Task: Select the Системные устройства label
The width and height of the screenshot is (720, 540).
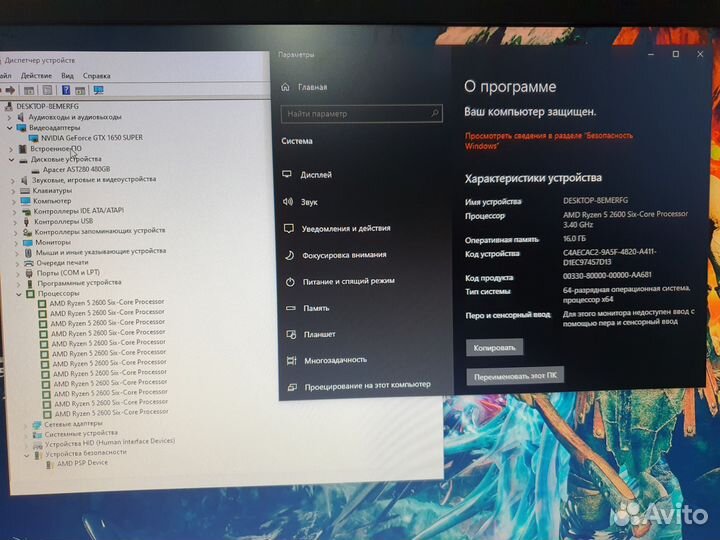Action: point(81,433)
